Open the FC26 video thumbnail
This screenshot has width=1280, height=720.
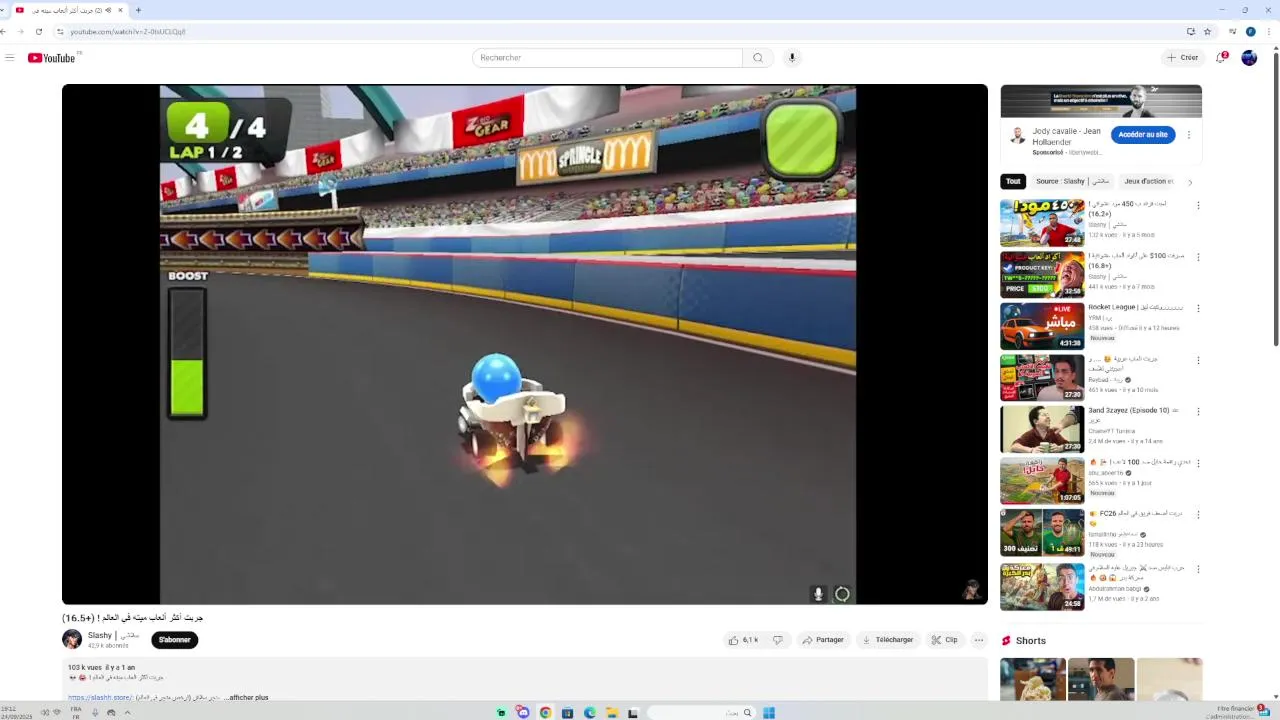[1042, 532]
